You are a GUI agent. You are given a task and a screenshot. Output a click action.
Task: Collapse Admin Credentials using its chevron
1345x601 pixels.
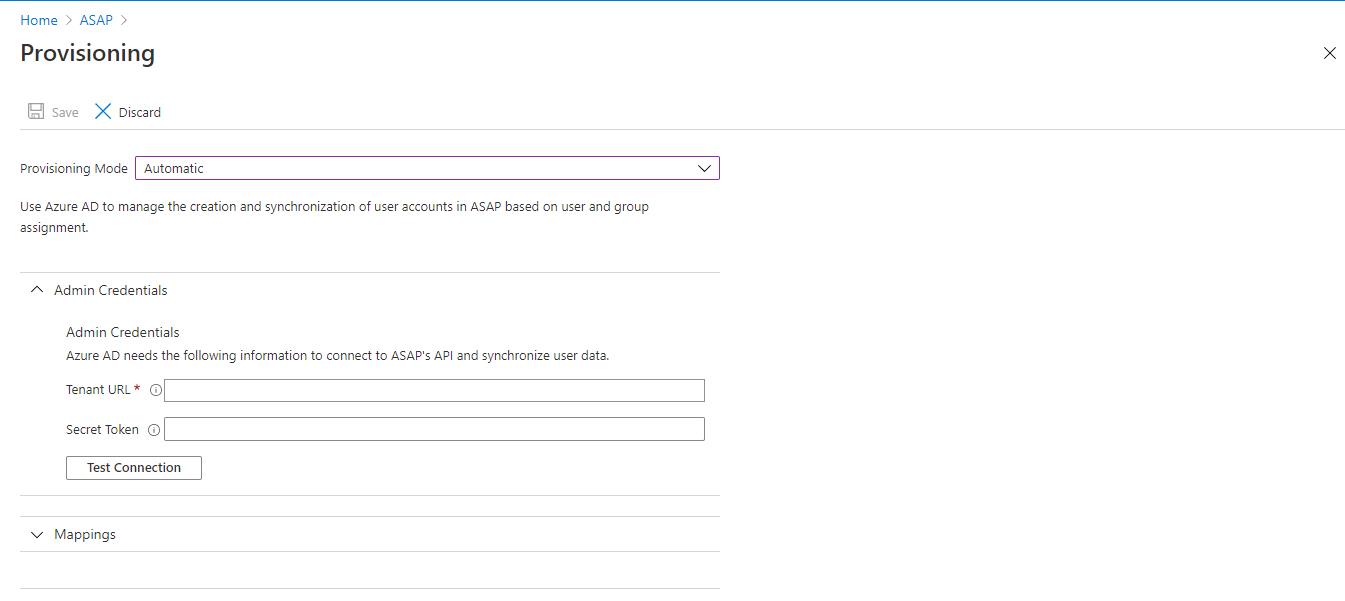[x=37, y=290]
